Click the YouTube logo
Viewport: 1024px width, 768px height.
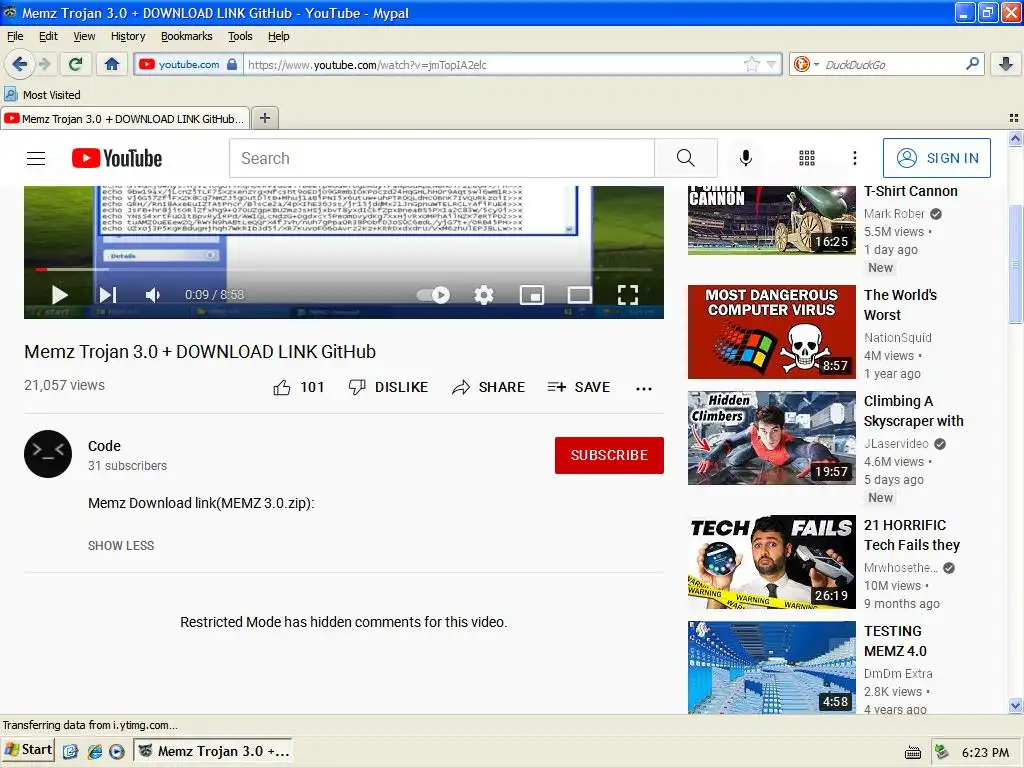pos(117,158)
